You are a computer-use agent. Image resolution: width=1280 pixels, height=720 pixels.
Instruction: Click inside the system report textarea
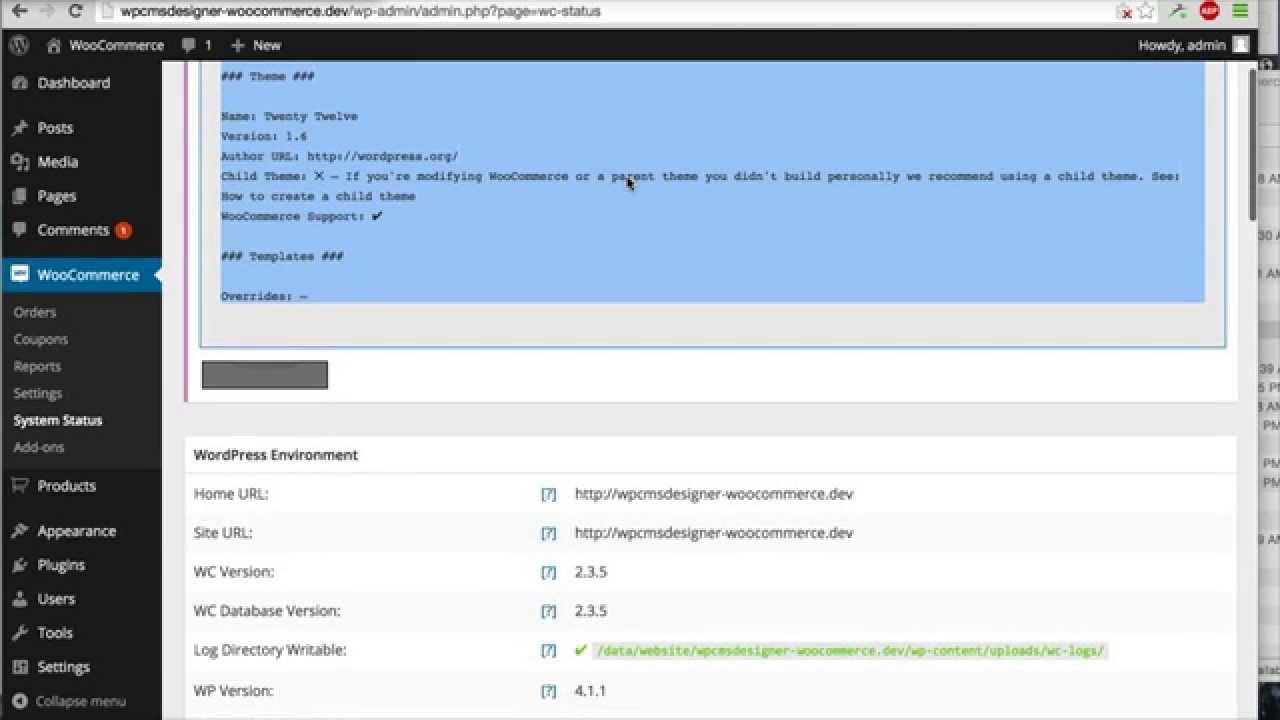712,205
